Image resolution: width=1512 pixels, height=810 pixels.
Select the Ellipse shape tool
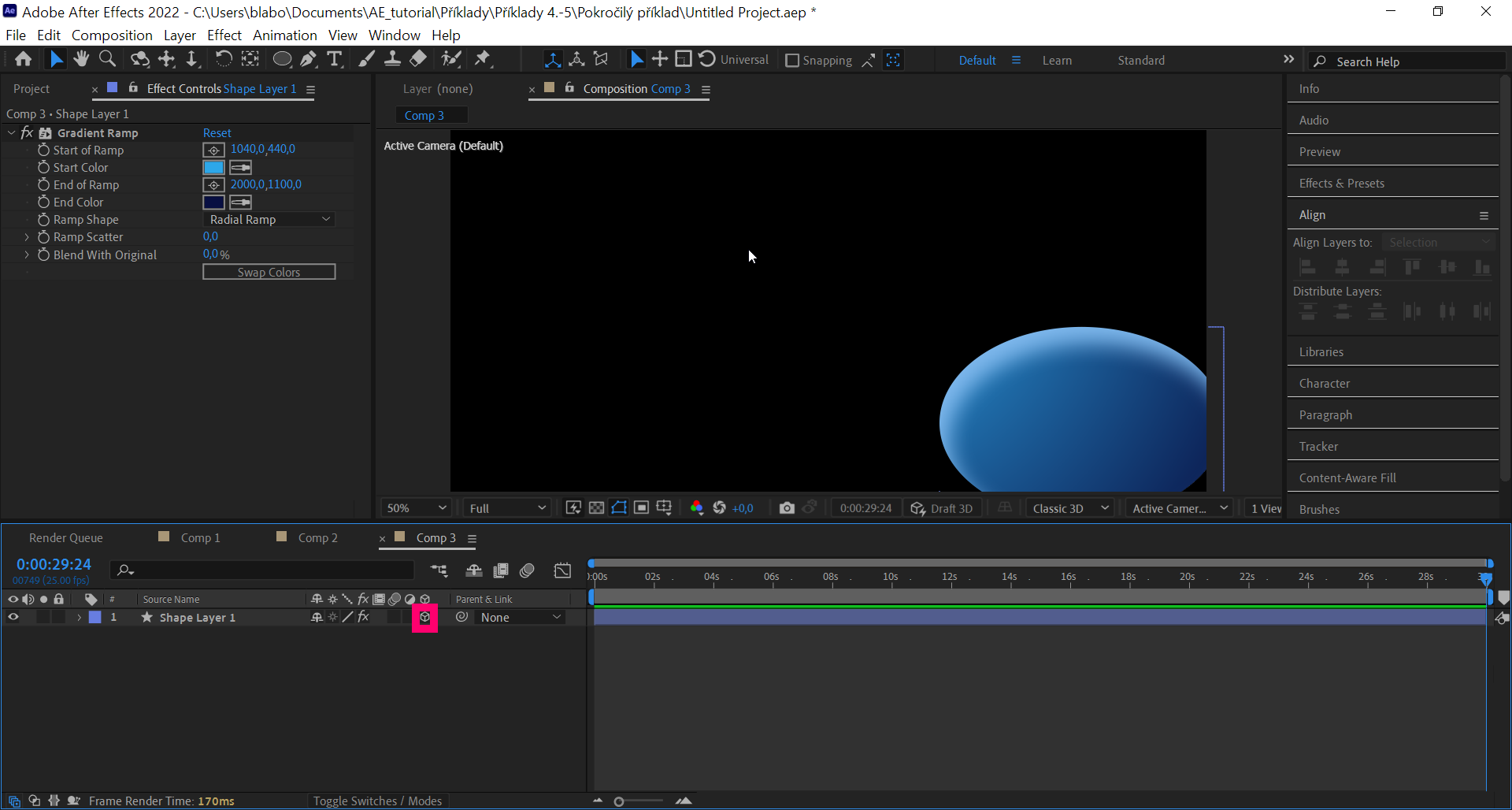[282, 59]
